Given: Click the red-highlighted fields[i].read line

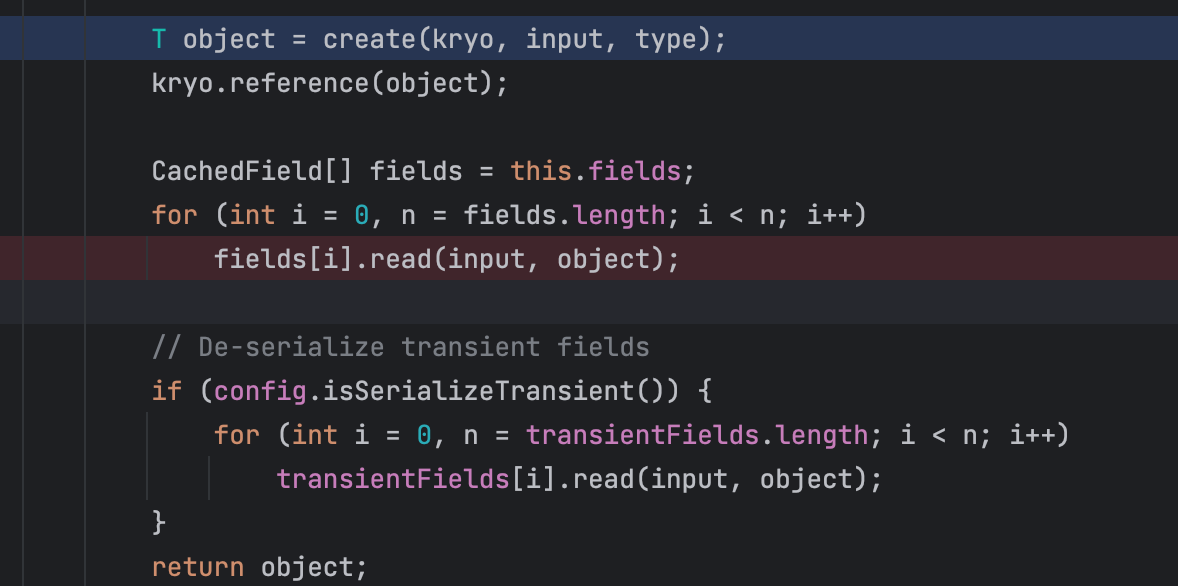Looking at the screenshot, I should tap(446, 259).
